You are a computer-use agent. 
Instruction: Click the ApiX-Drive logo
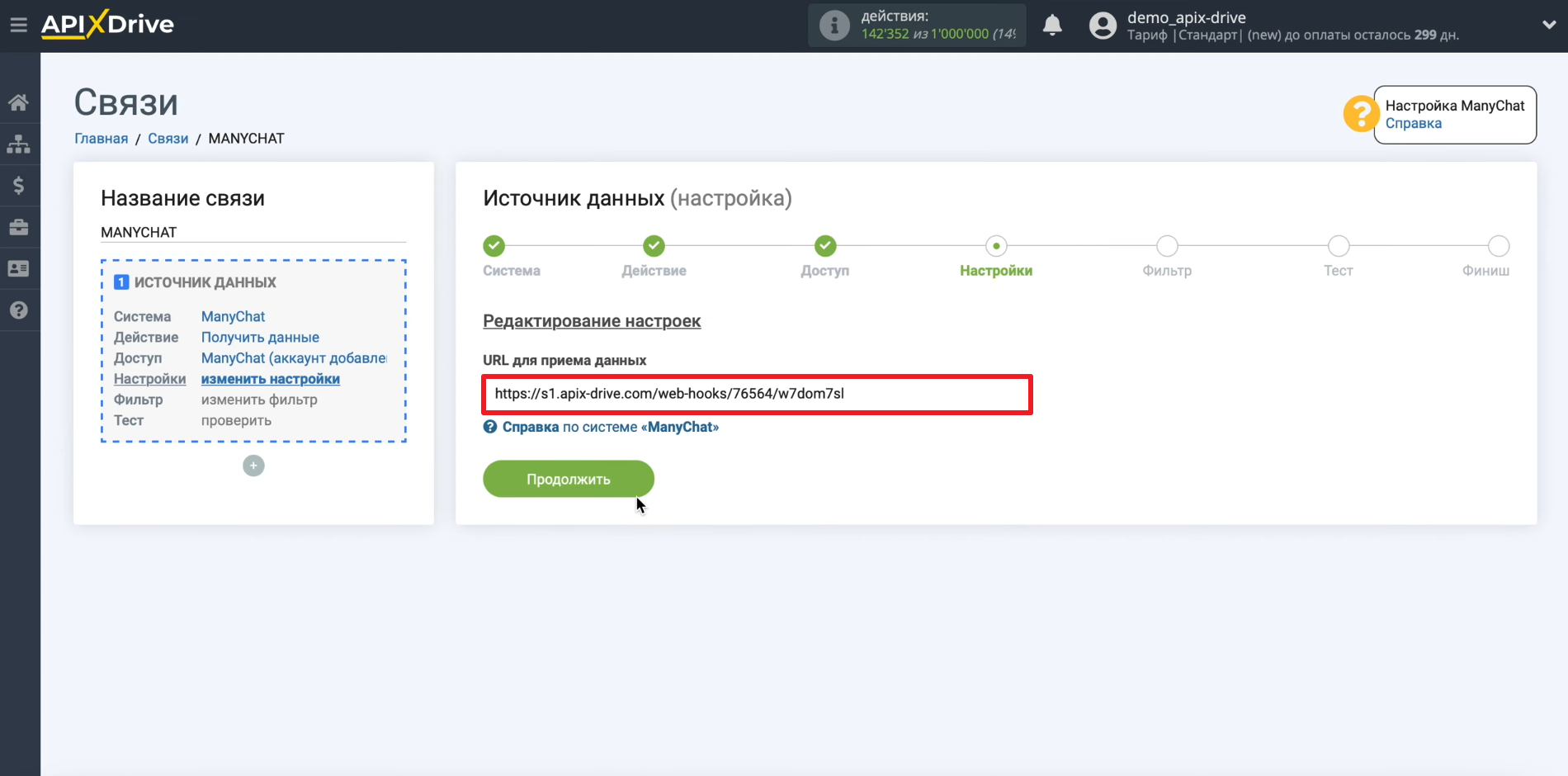pos(107,24)
